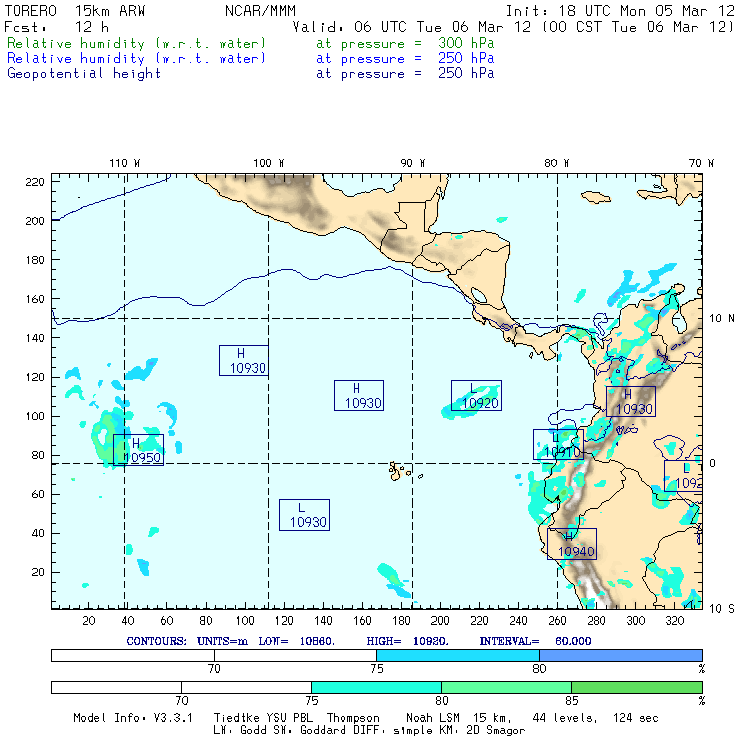The image size is (740, 740).
Task: Click the '110 W' longitude label
Action: tap(125, 163)
